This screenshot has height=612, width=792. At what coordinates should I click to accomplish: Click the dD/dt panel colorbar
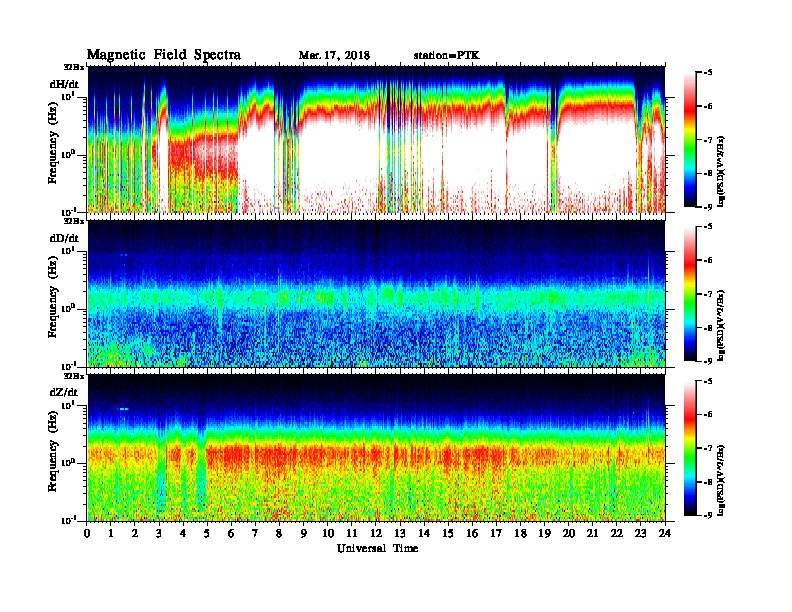[x=689, y=293]
